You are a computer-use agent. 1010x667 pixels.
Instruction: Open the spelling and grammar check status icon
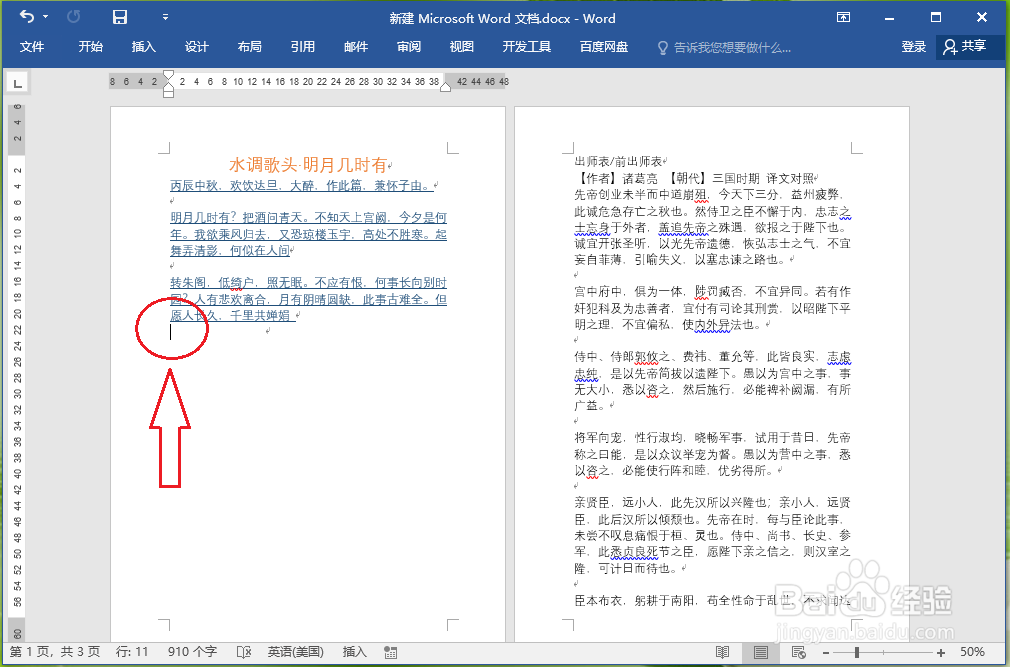click(x=243, y=651)
